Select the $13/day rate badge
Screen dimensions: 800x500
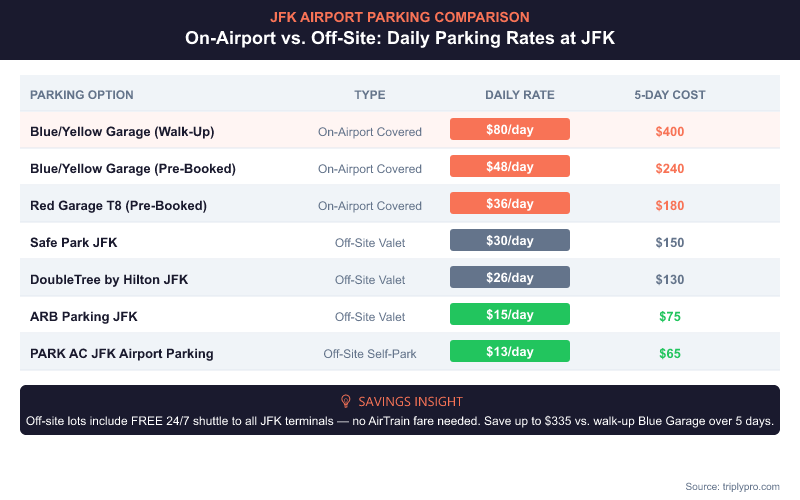510,352
